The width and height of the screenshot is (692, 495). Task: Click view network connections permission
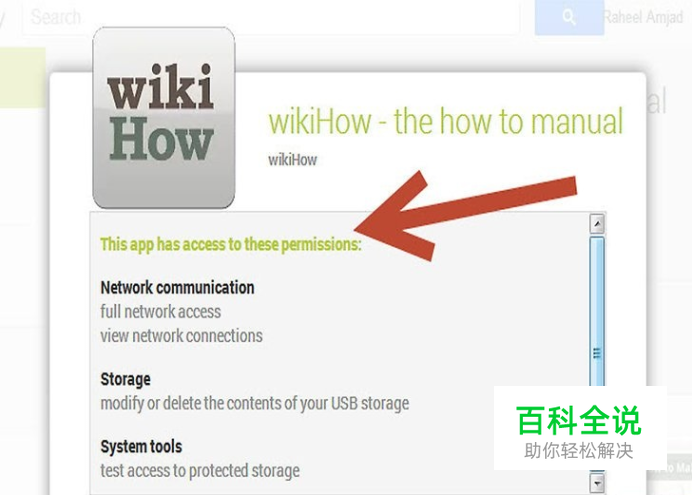[x=181, y=336]
